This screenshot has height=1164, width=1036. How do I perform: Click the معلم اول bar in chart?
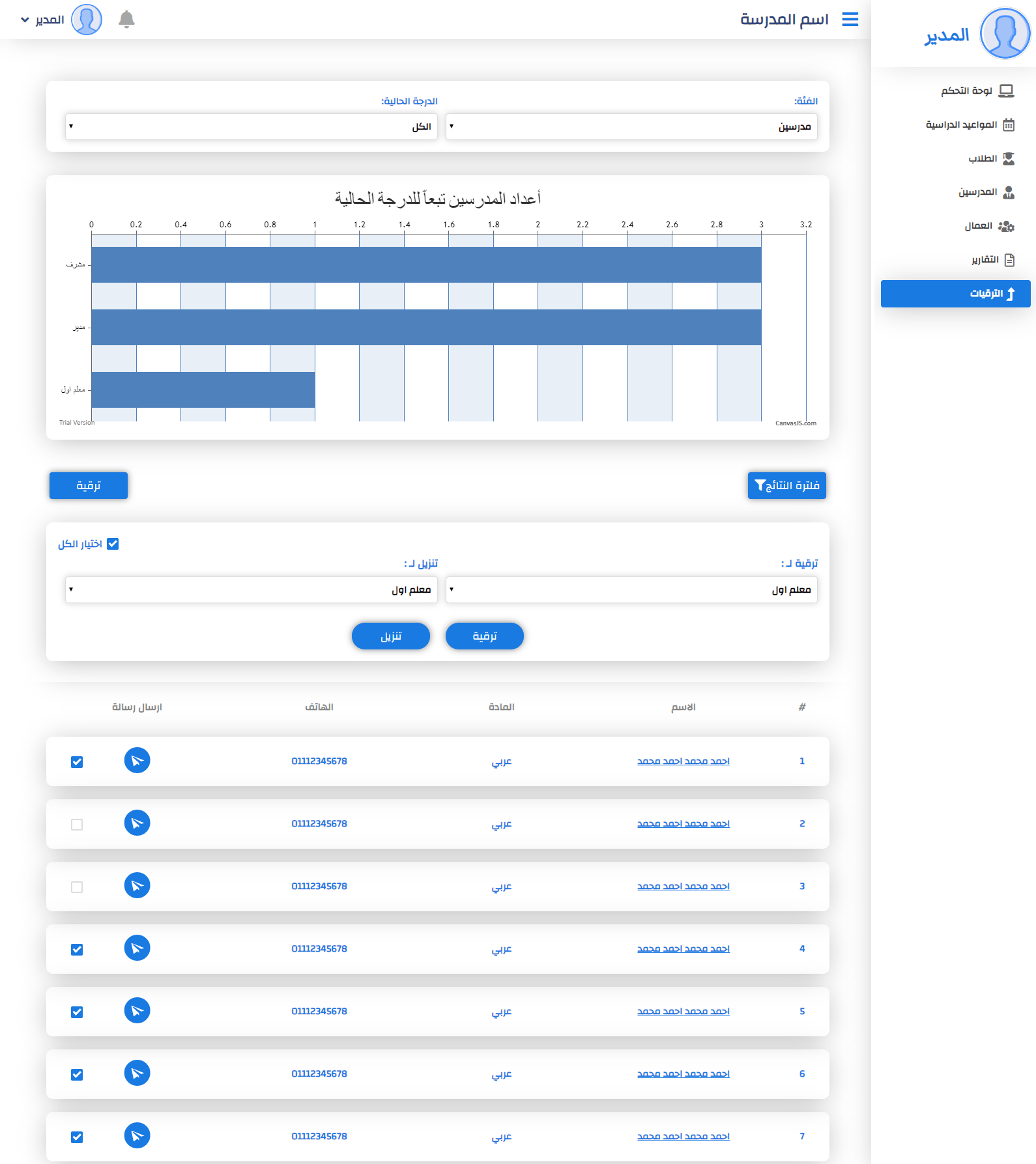tap(203, 390)
